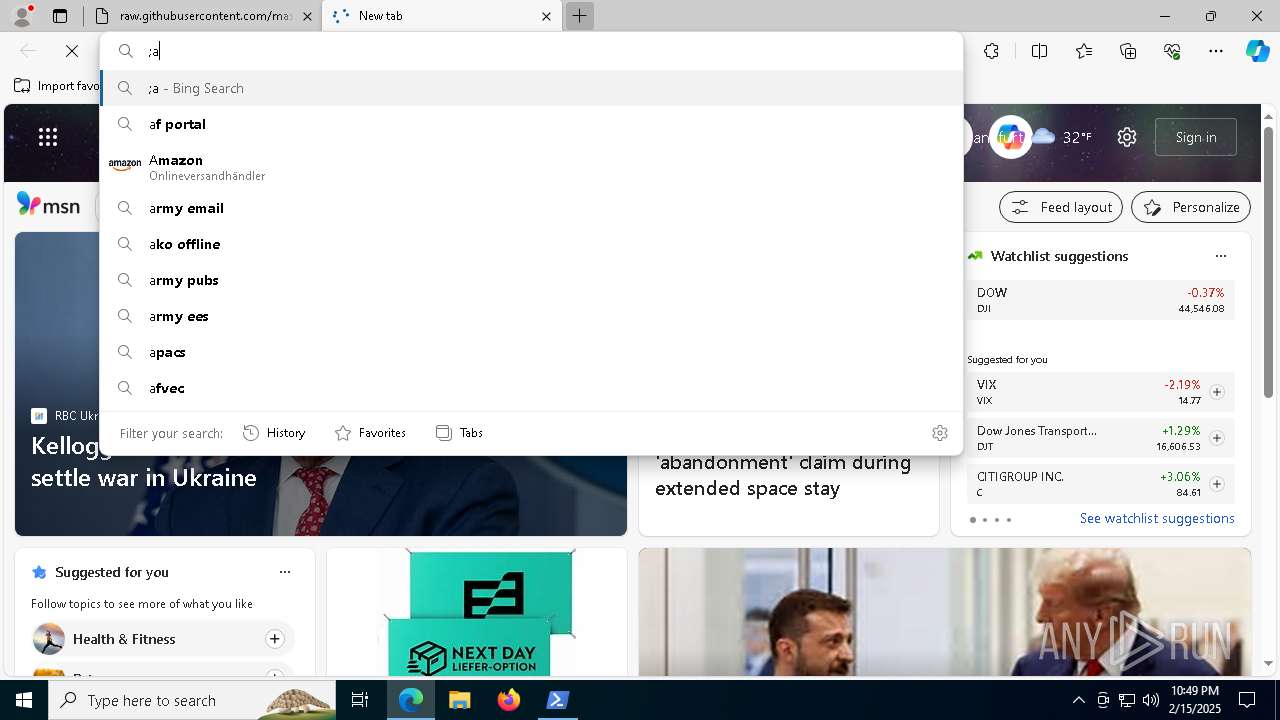
Task: Open Task View on taskbar
Action: click(360, 700)
